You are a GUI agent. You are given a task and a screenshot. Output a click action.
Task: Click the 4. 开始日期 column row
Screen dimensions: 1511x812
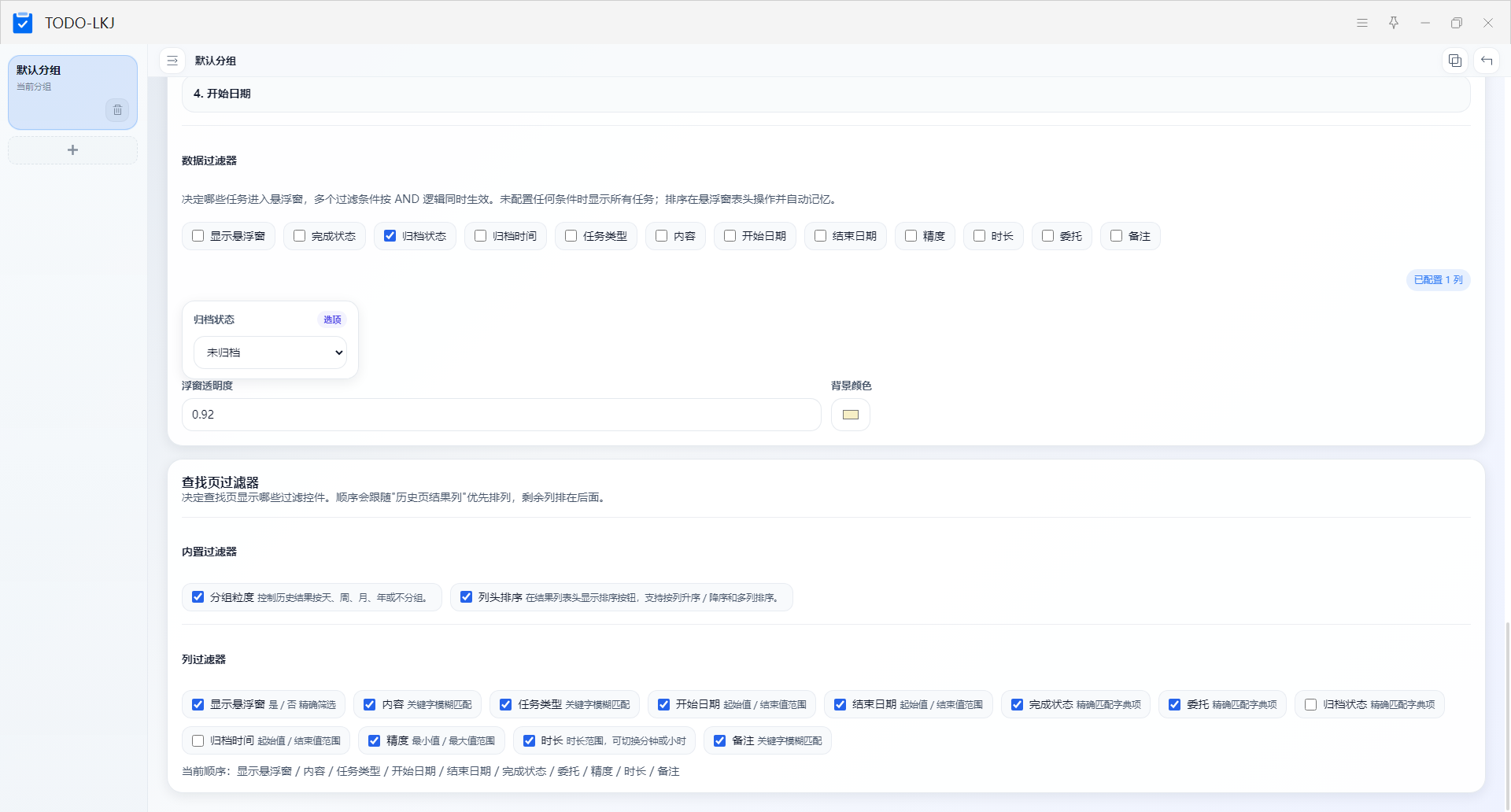click(826, 94)
